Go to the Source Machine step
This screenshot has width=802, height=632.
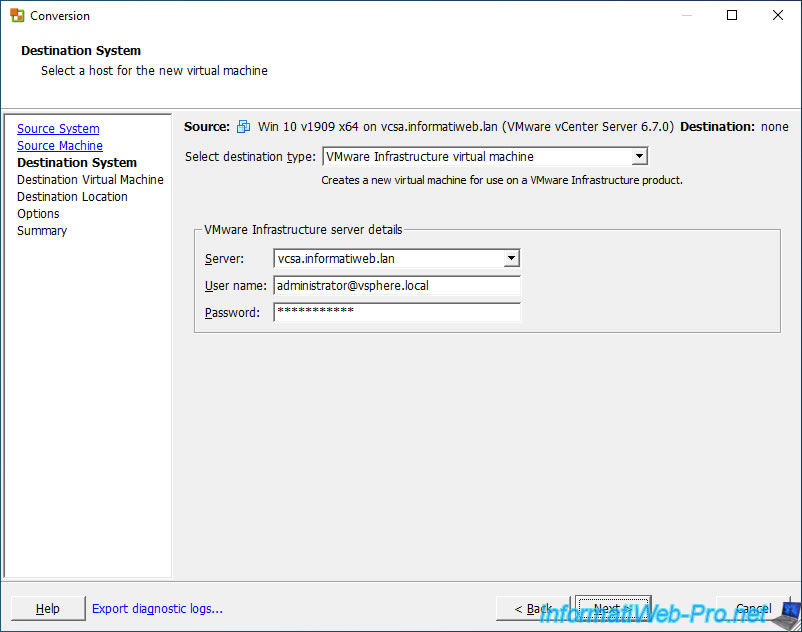coord(60,145)
